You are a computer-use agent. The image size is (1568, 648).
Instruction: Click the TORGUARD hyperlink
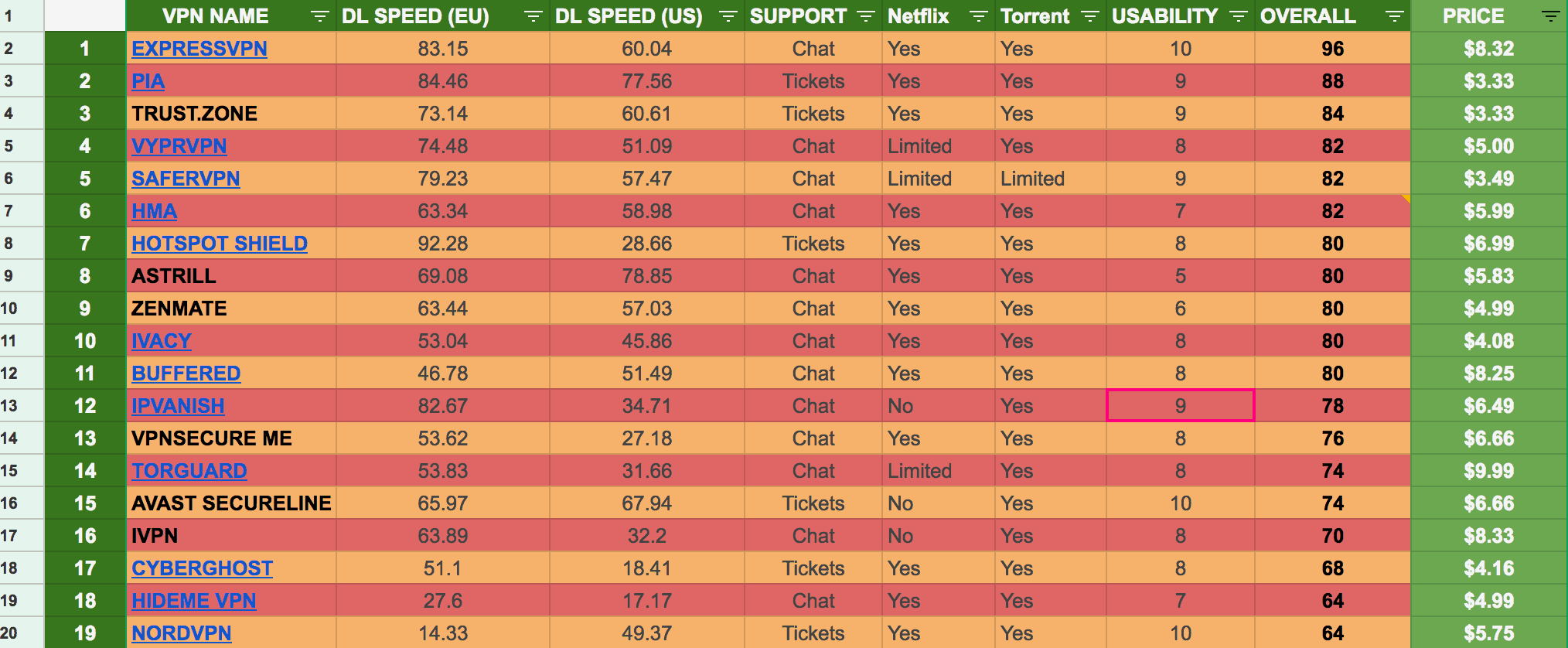point(189,471)
